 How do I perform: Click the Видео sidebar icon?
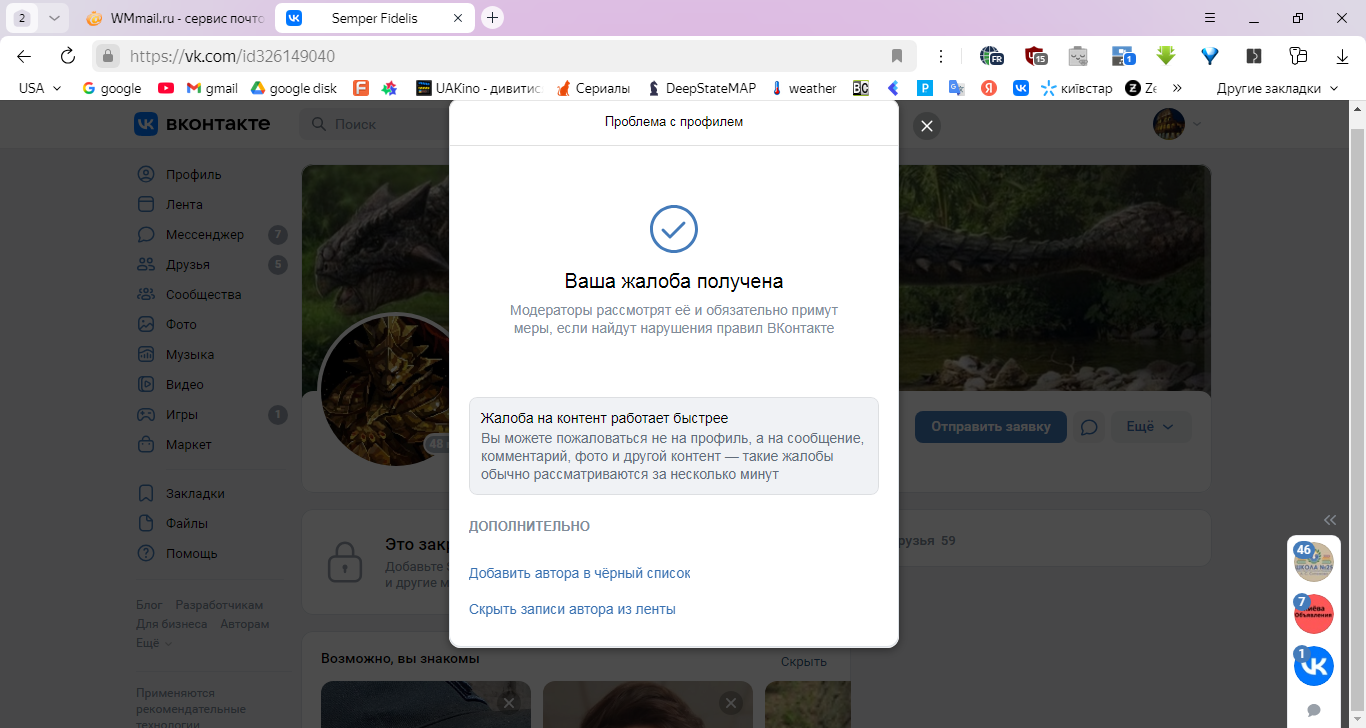(146, 384)
